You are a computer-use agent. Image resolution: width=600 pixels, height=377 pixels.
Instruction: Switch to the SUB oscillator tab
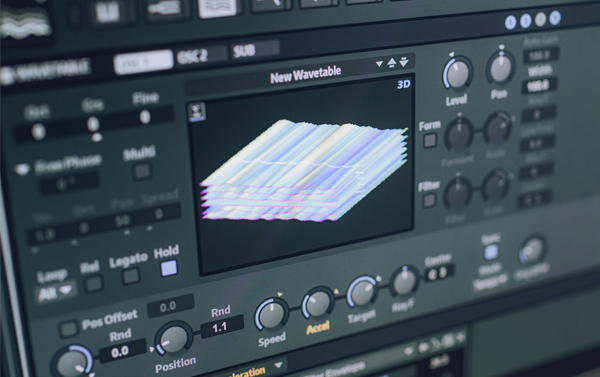[255, 50]
